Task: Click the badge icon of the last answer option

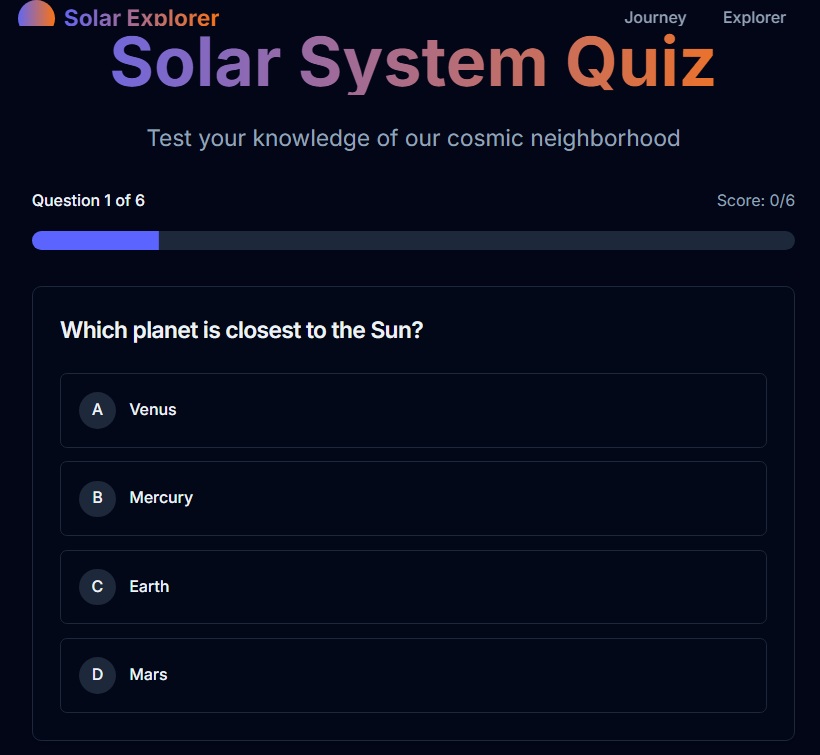Action: tap(97, 675)
